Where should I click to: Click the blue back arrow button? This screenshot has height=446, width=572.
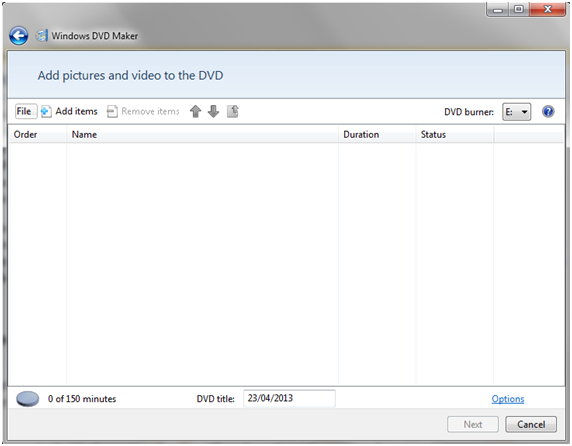(x=19, y=36)
